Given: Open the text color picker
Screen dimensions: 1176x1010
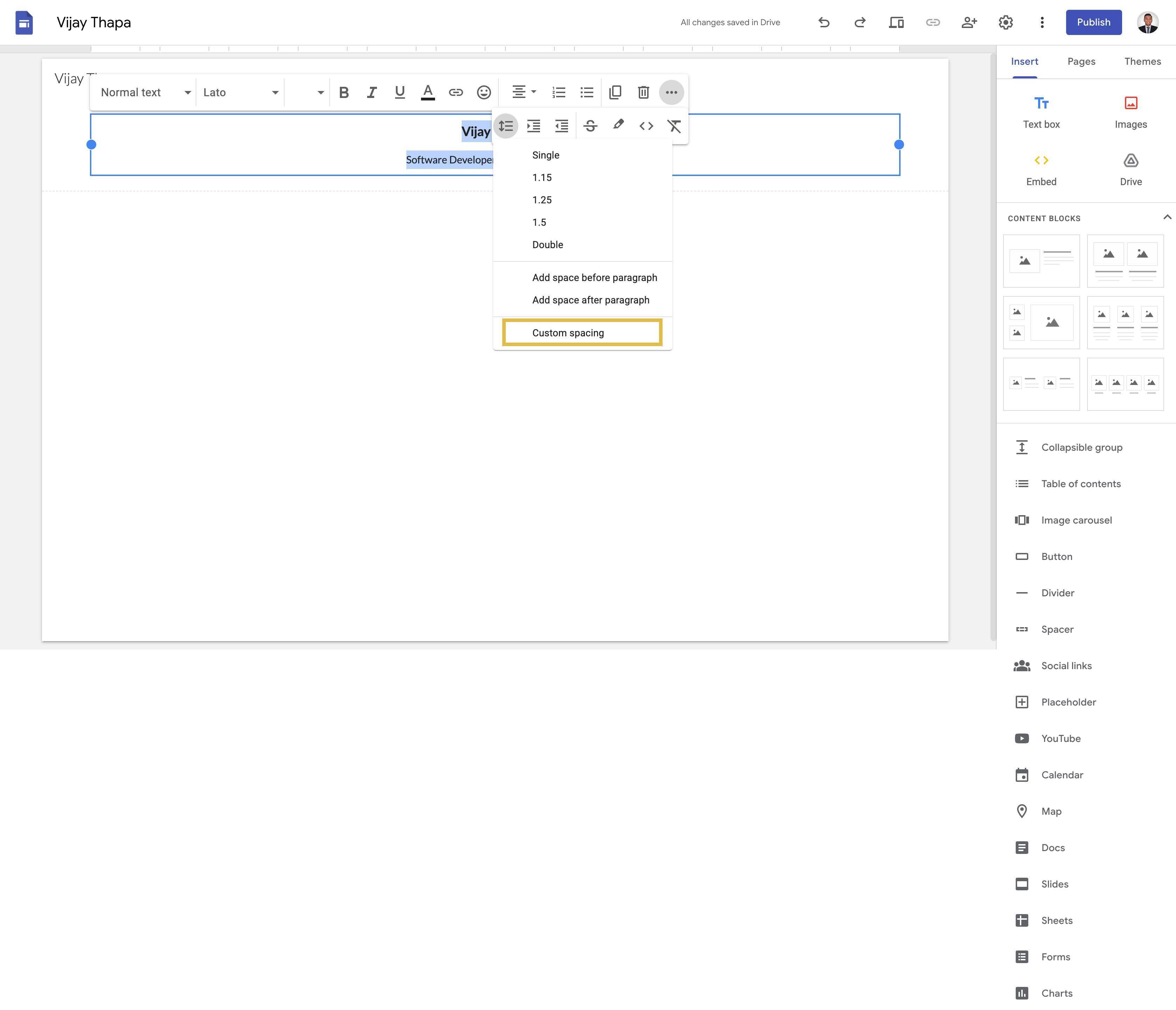Looking at the screenshot, I should (428, 92).
